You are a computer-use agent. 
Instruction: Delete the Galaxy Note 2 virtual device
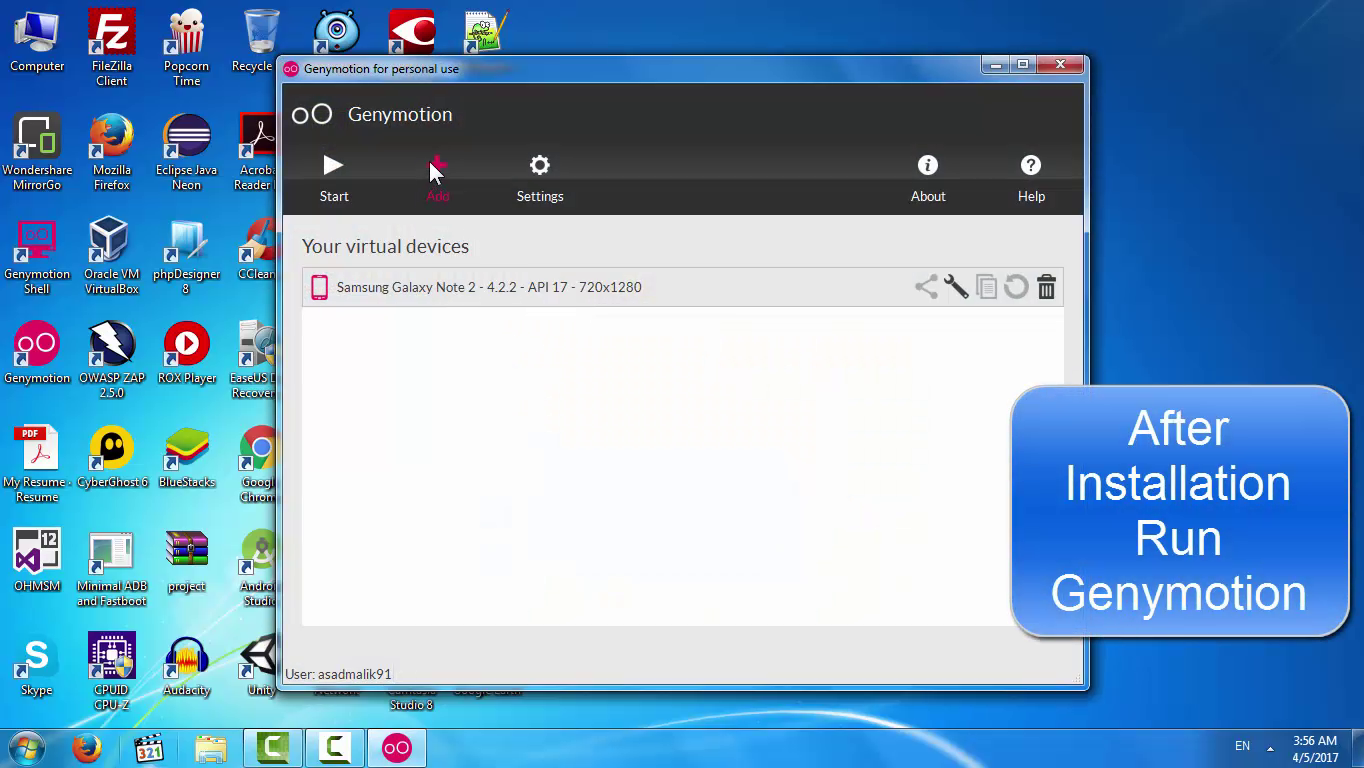click(1046, 287)
